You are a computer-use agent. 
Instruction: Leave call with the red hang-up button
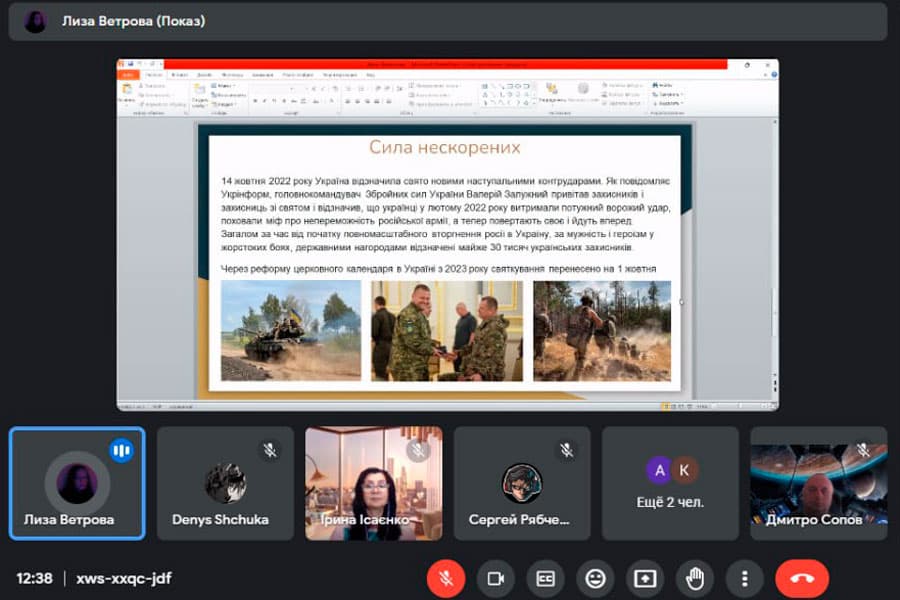[801, 578]
